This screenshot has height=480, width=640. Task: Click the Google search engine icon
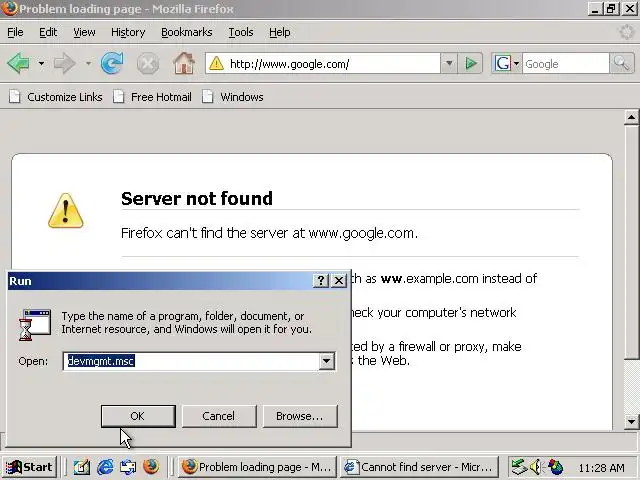click(502, 63)
